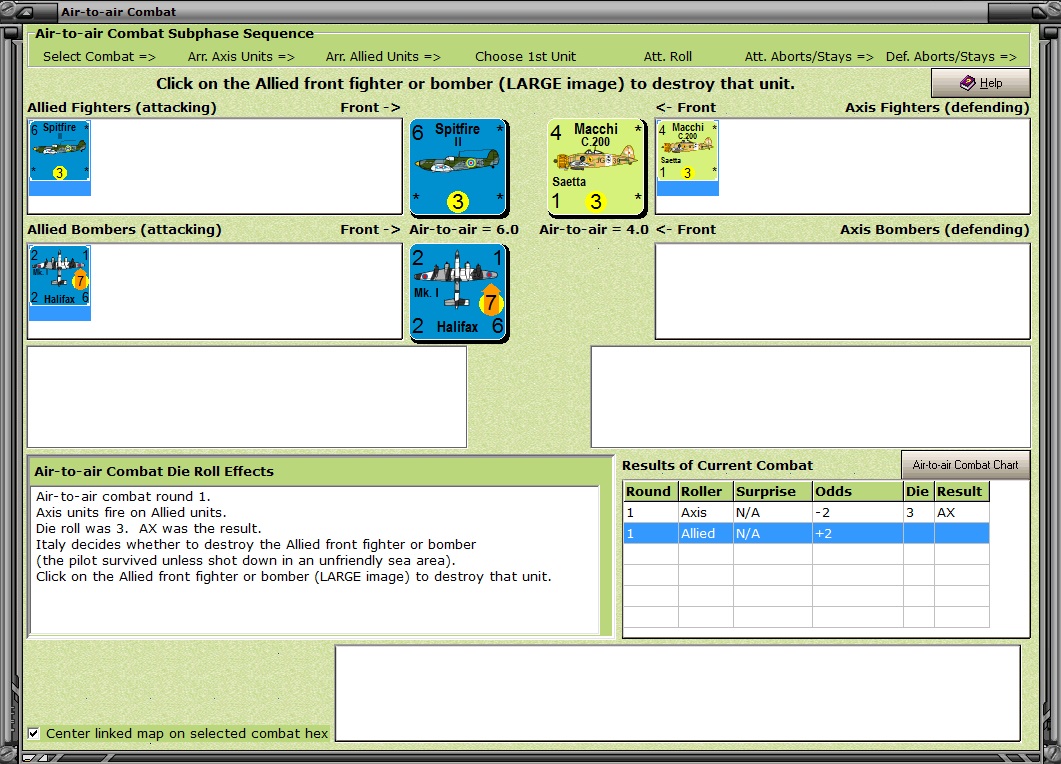This screenshot has width=1061, height=764.
Task: Select the Axis roller cell in results table
Action: (706, 512)
